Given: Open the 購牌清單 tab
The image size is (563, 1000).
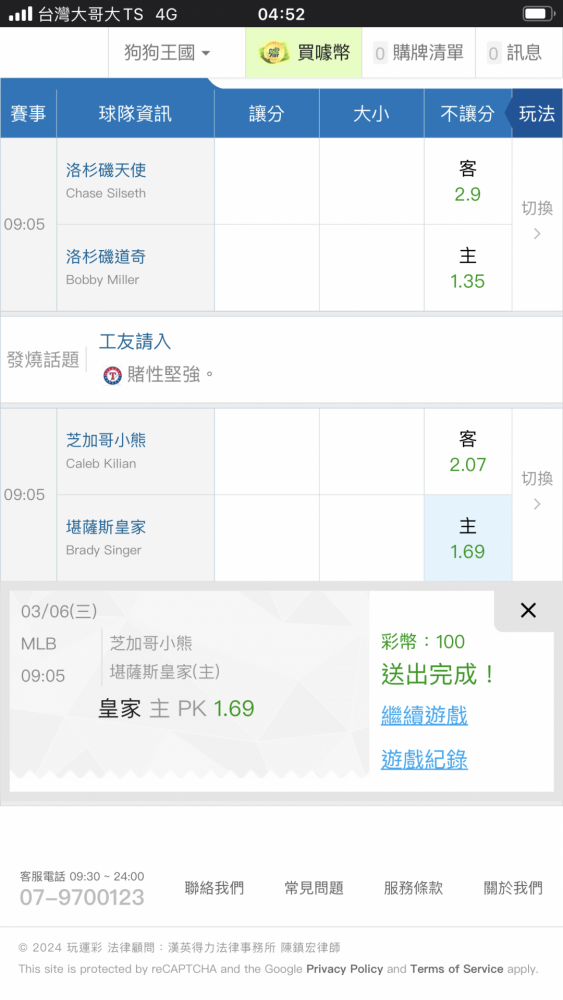Looking at the screenshot, I should pos(418,53).
